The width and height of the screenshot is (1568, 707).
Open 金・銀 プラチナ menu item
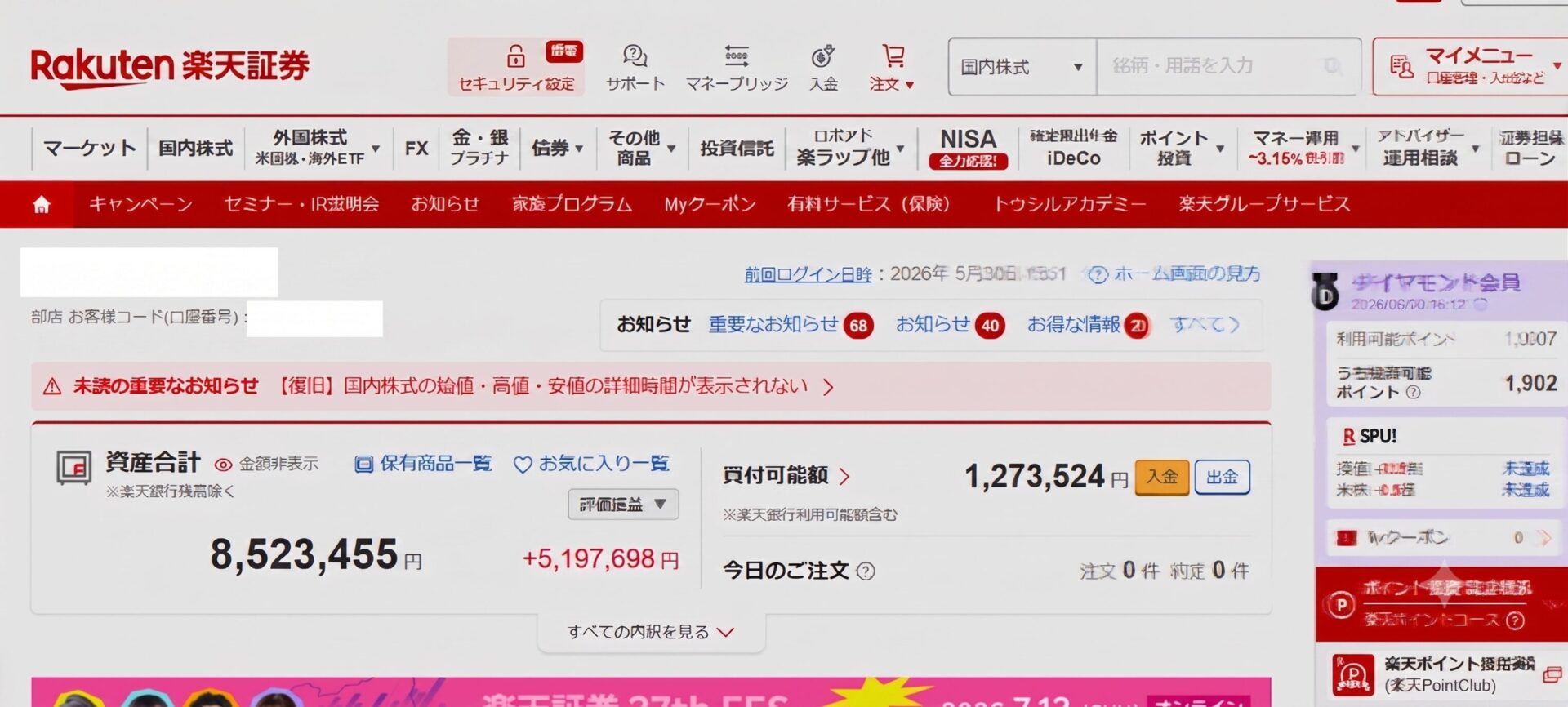[479, 148]
